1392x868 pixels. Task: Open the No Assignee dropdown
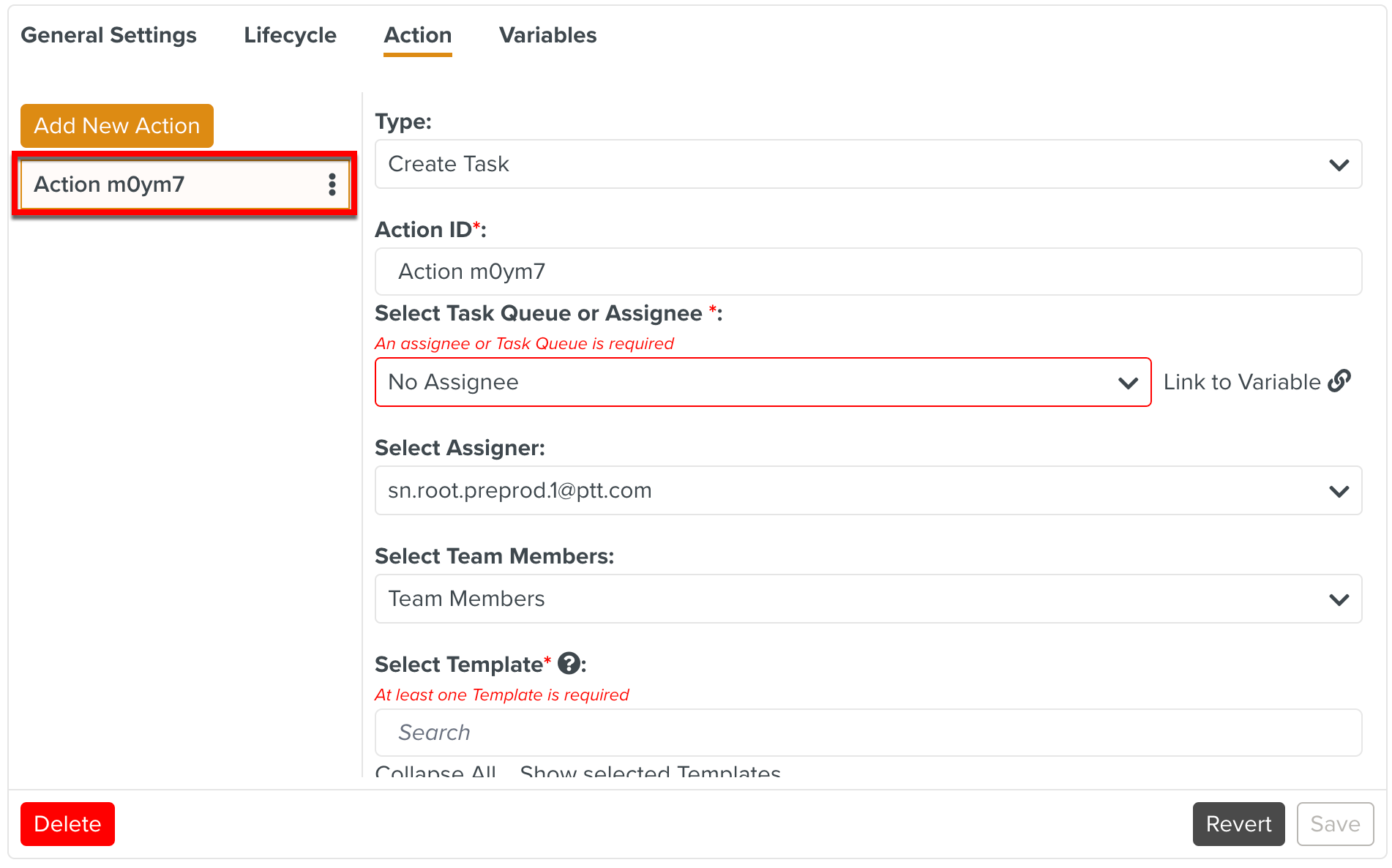point(762,382)
